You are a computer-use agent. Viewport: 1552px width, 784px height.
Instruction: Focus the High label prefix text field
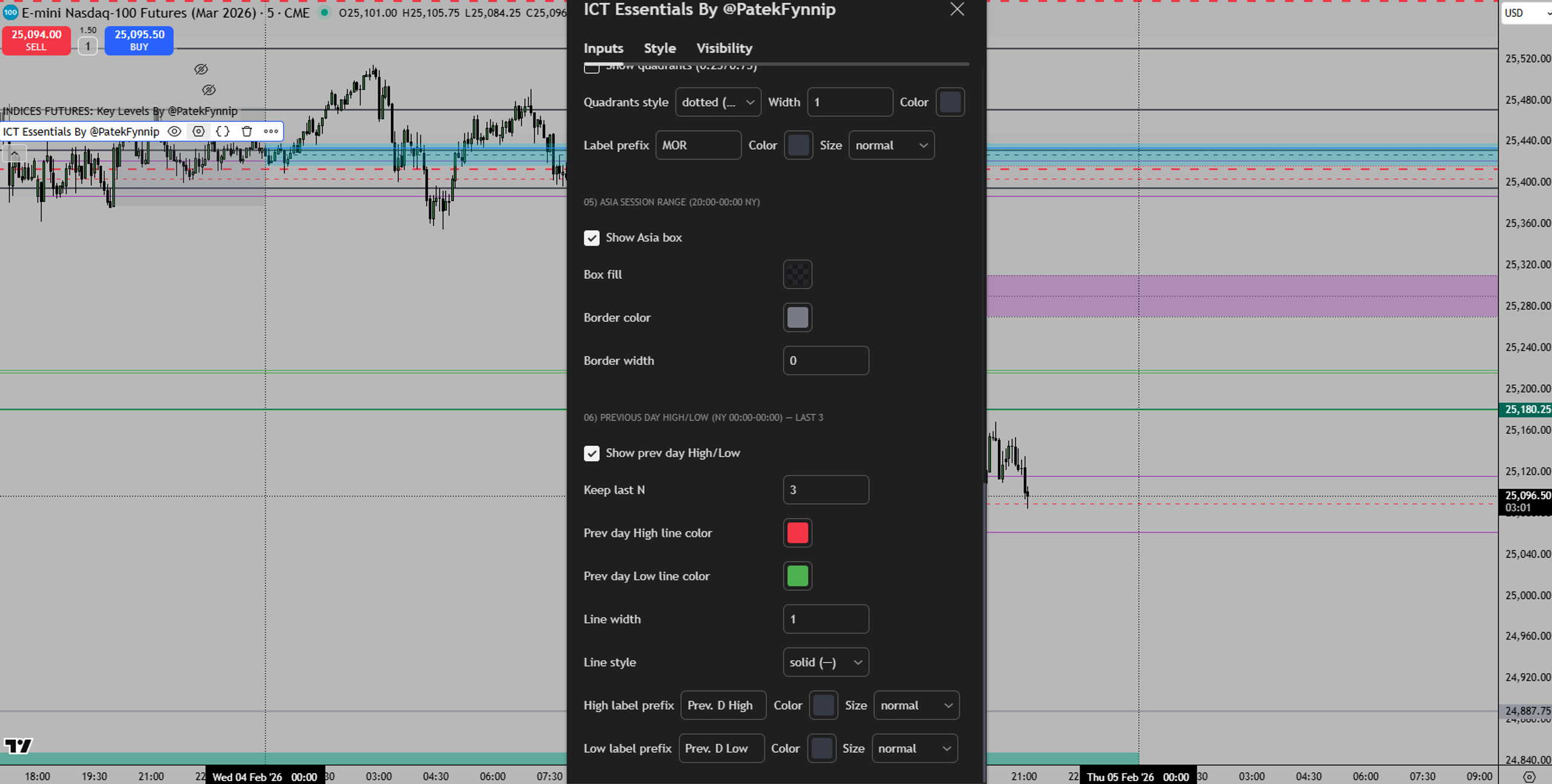pos(723,705)
